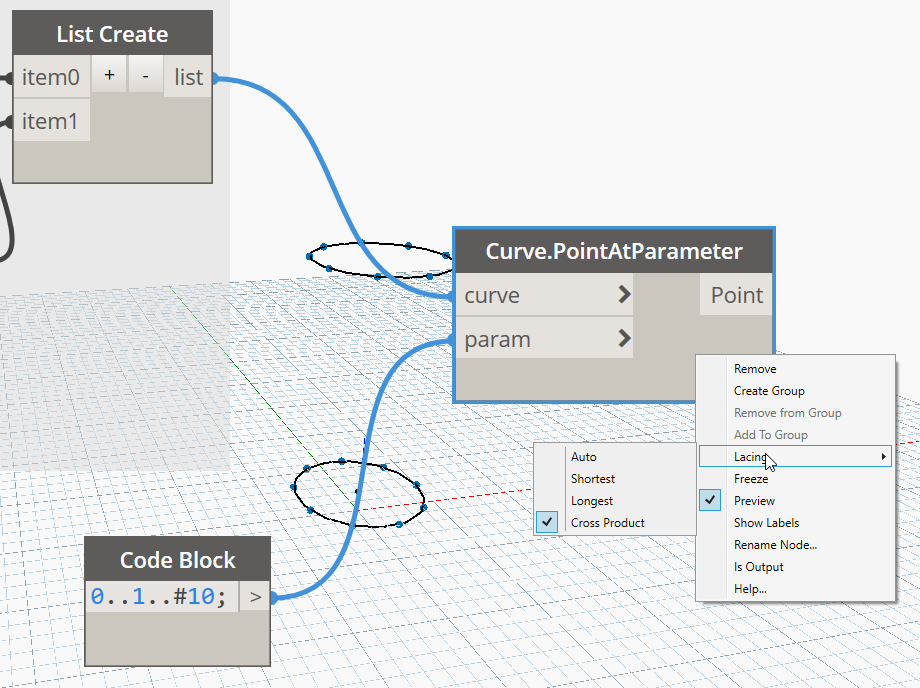The image size is (920, 688).
Task: Select Cross Product lacing option
Action: [607, 523]
